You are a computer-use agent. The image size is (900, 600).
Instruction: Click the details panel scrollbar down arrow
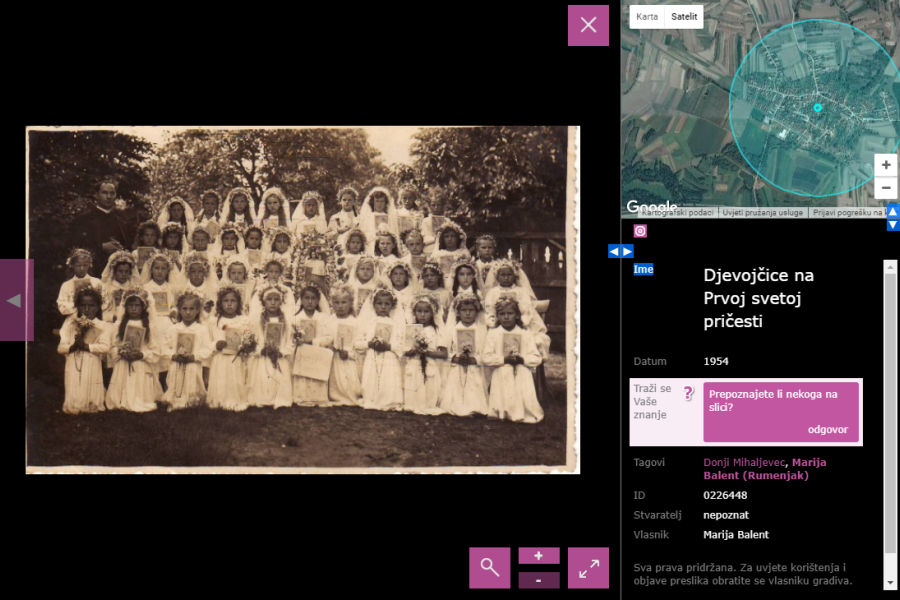890,582
